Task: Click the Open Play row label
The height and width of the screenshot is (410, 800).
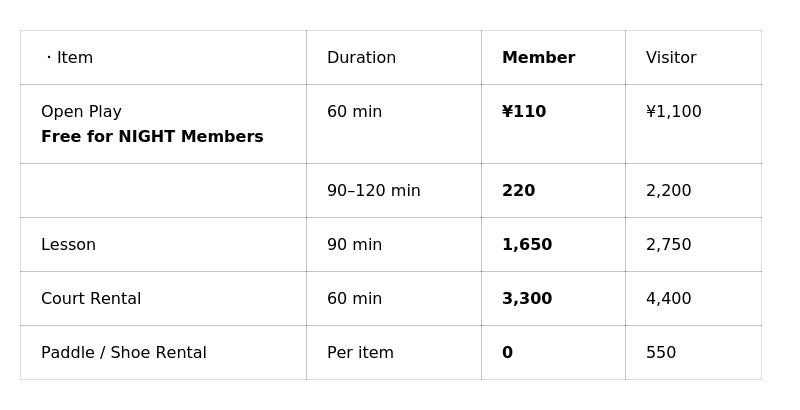Action: 81,112
